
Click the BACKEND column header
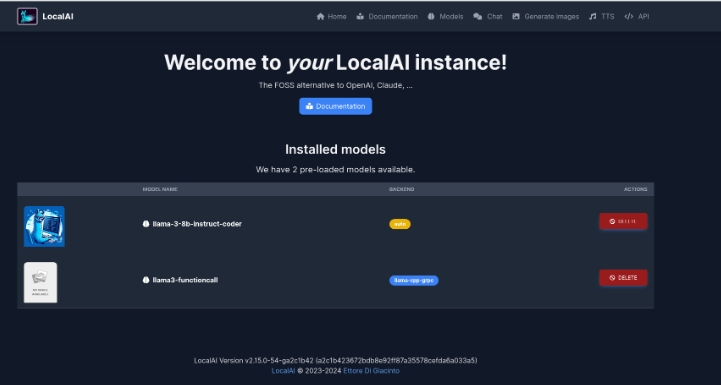[x=401, y=190]
